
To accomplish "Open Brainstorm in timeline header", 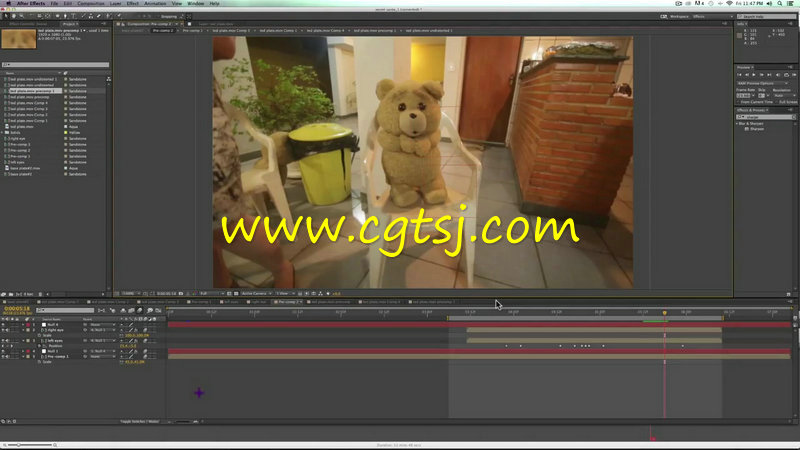I will pos(150,310).
